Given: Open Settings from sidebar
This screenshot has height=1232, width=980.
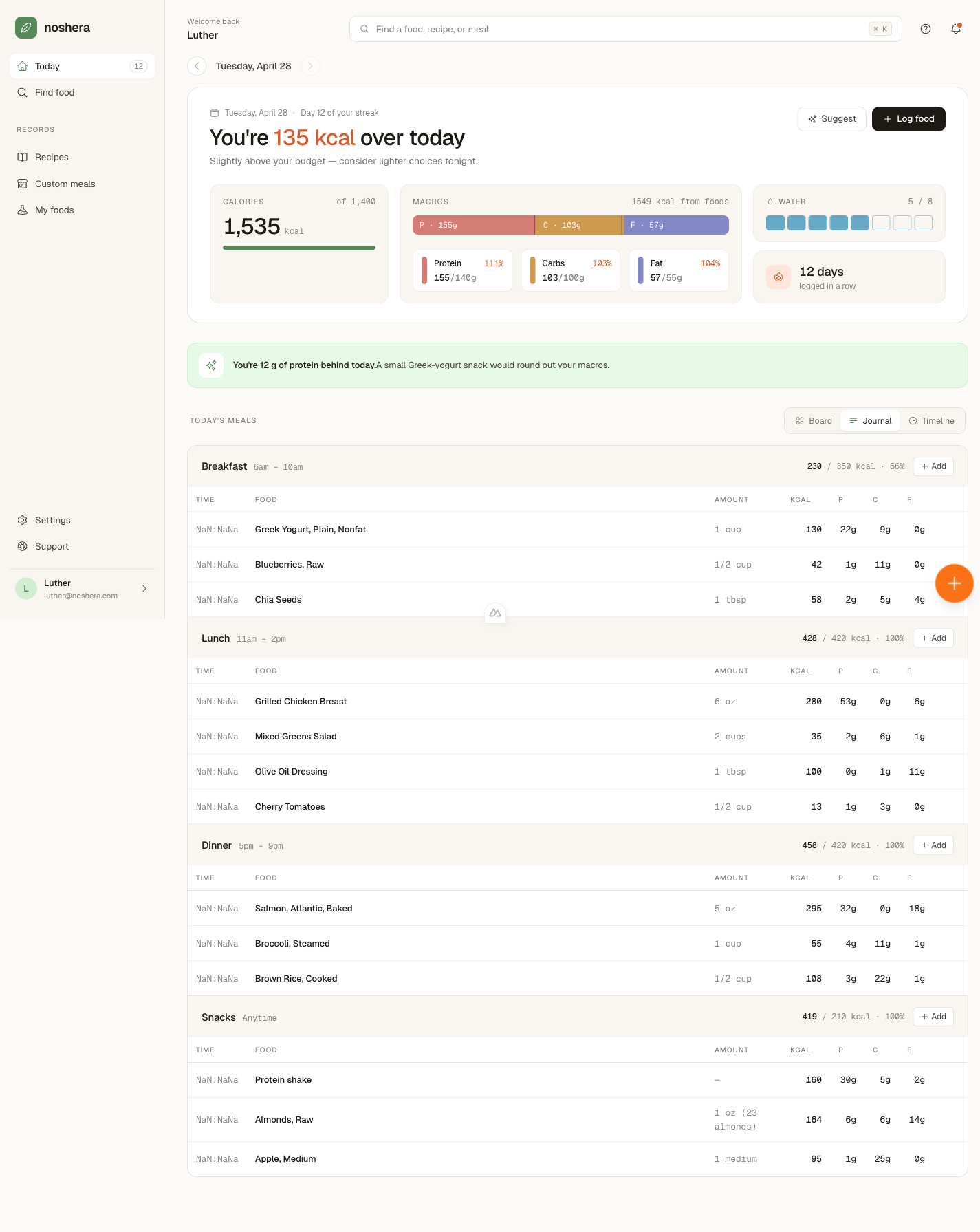Looking at the screenshot, I should point(82,520).
